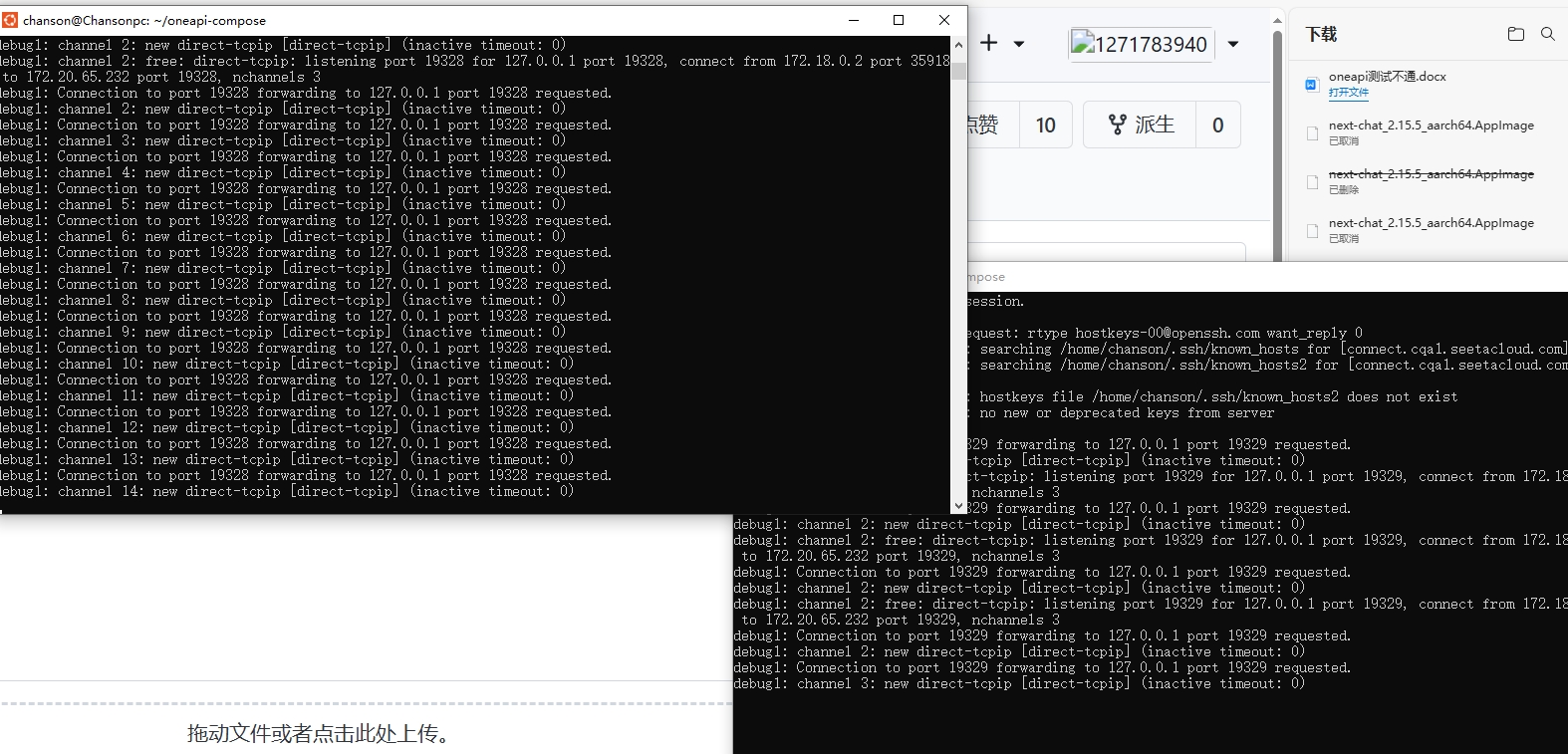
Task: Maximize the oneapi-compose terminal window
Action: coord(899,20)
